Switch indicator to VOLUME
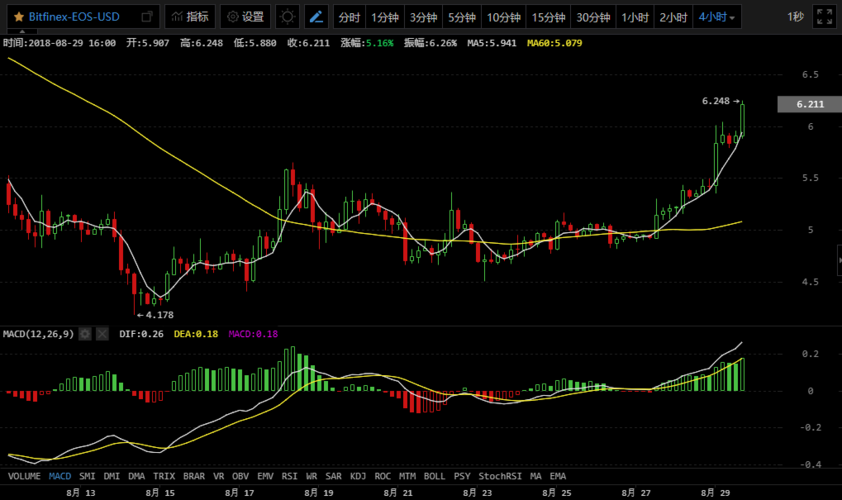Screen dimensions: 842x500 click(x=24, y=476)
